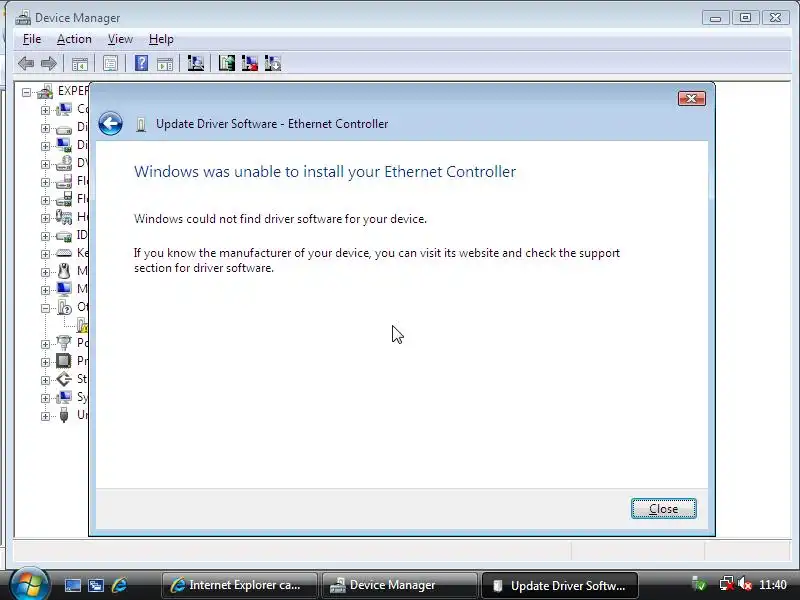Click the Scan for hardware changes toolbar icon
Image resolution: width=800 pixels, height=600 pixels.
(x=195, y=63)
